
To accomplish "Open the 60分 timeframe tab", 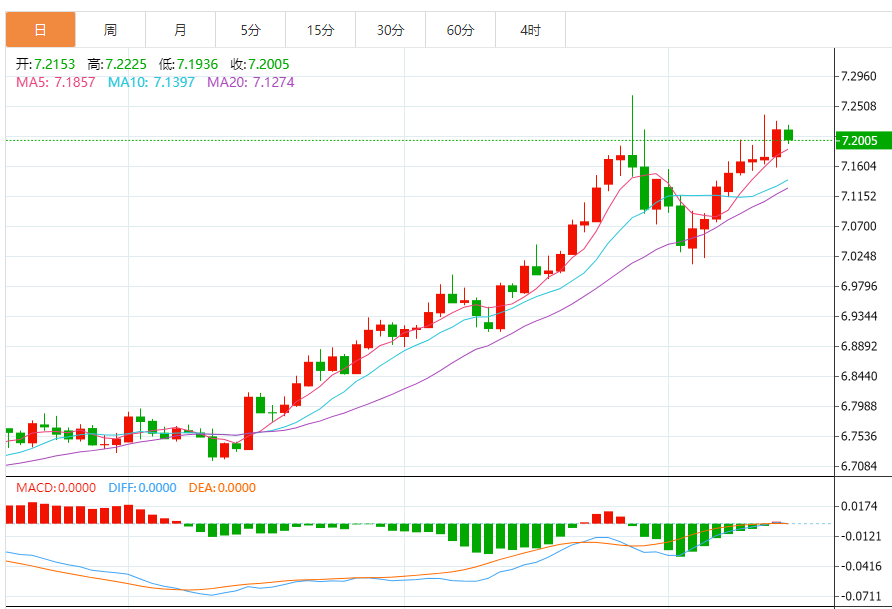I will (x=460, y=30).
